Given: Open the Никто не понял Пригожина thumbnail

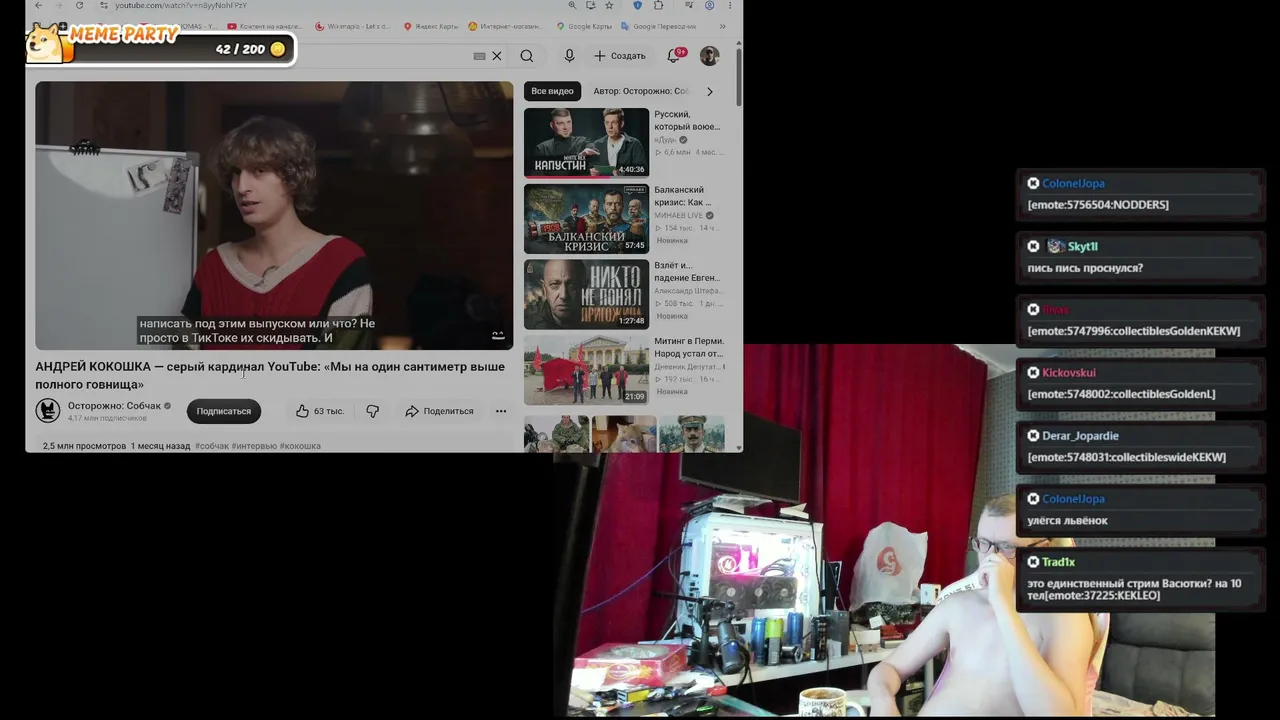Looking at the screenshot, I should coord(586,294).
